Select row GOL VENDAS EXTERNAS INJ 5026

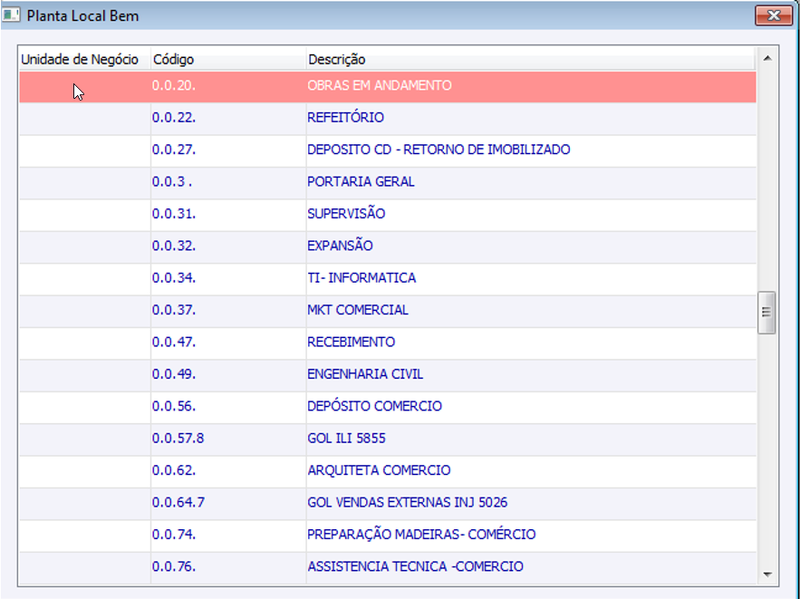click(388, 503)
